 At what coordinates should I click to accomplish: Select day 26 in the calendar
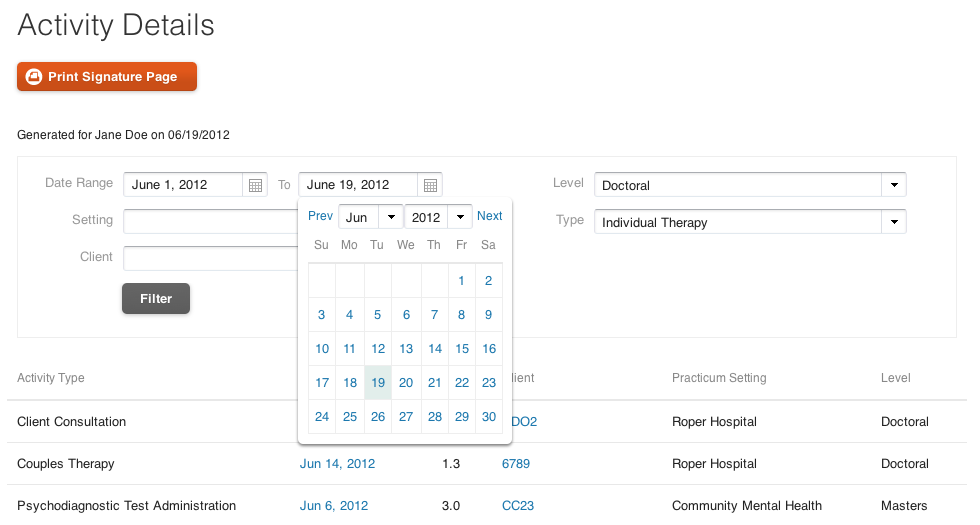[x=378, y=416]
